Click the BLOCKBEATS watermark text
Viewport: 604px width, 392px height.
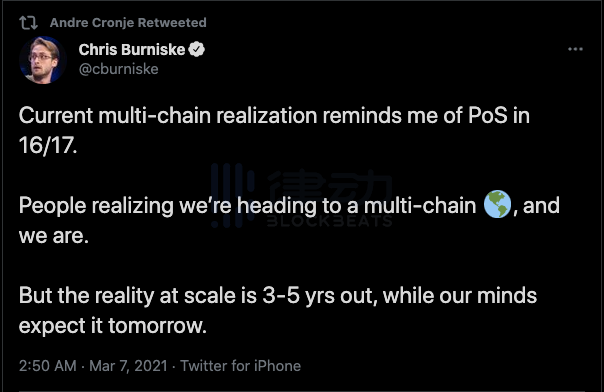(x=330, y=221)
